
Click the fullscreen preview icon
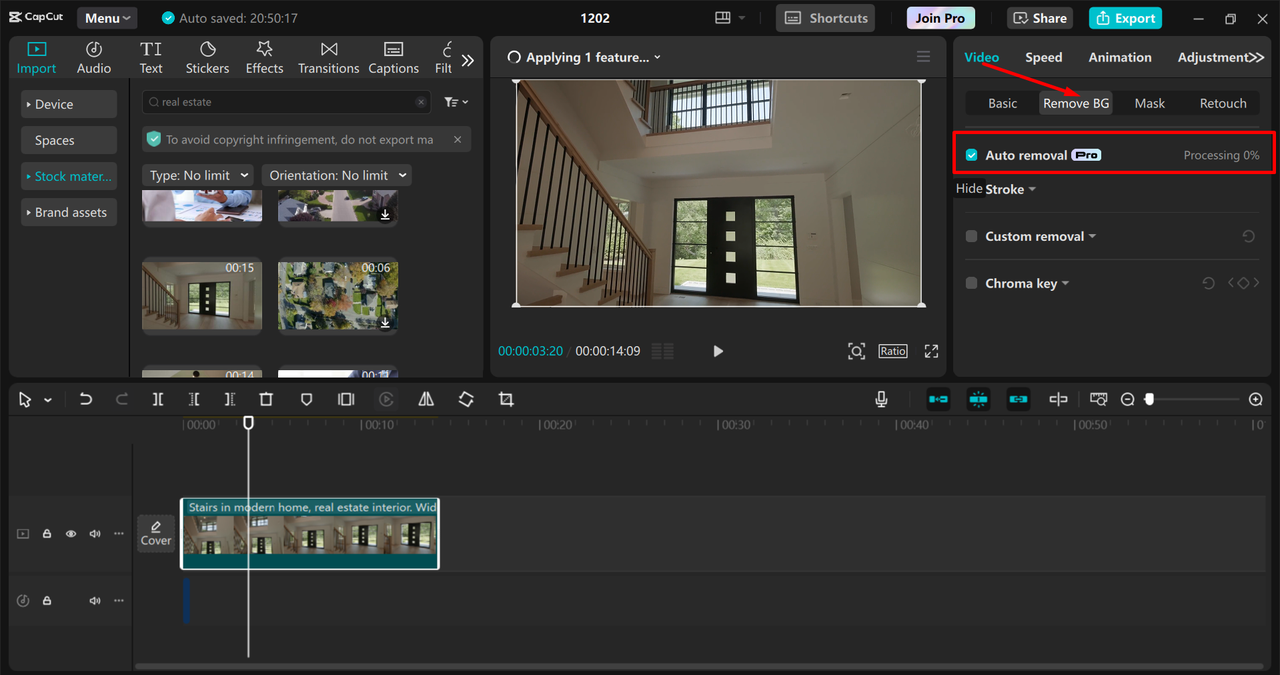tap(931, 351)
